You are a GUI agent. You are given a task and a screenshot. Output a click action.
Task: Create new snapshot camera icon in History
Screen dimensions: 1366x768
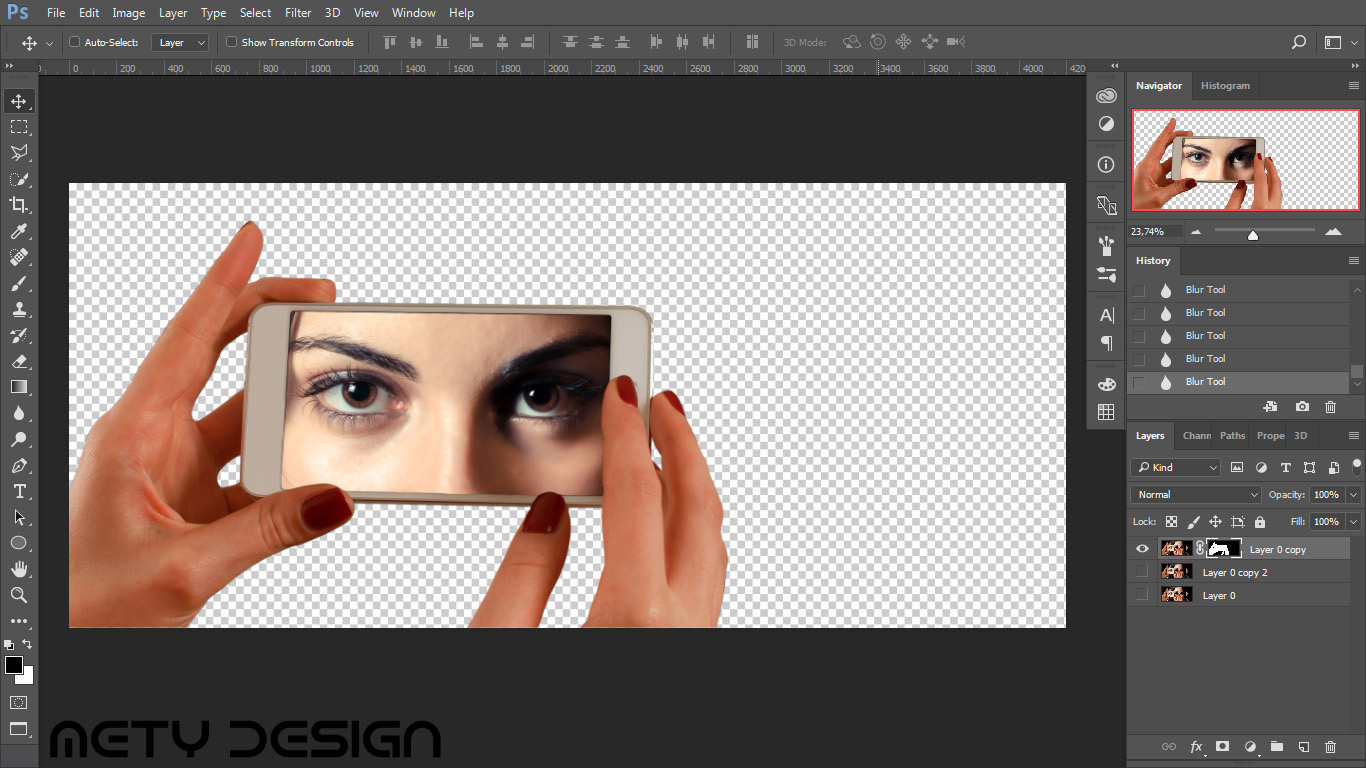tap(1301, 407)
